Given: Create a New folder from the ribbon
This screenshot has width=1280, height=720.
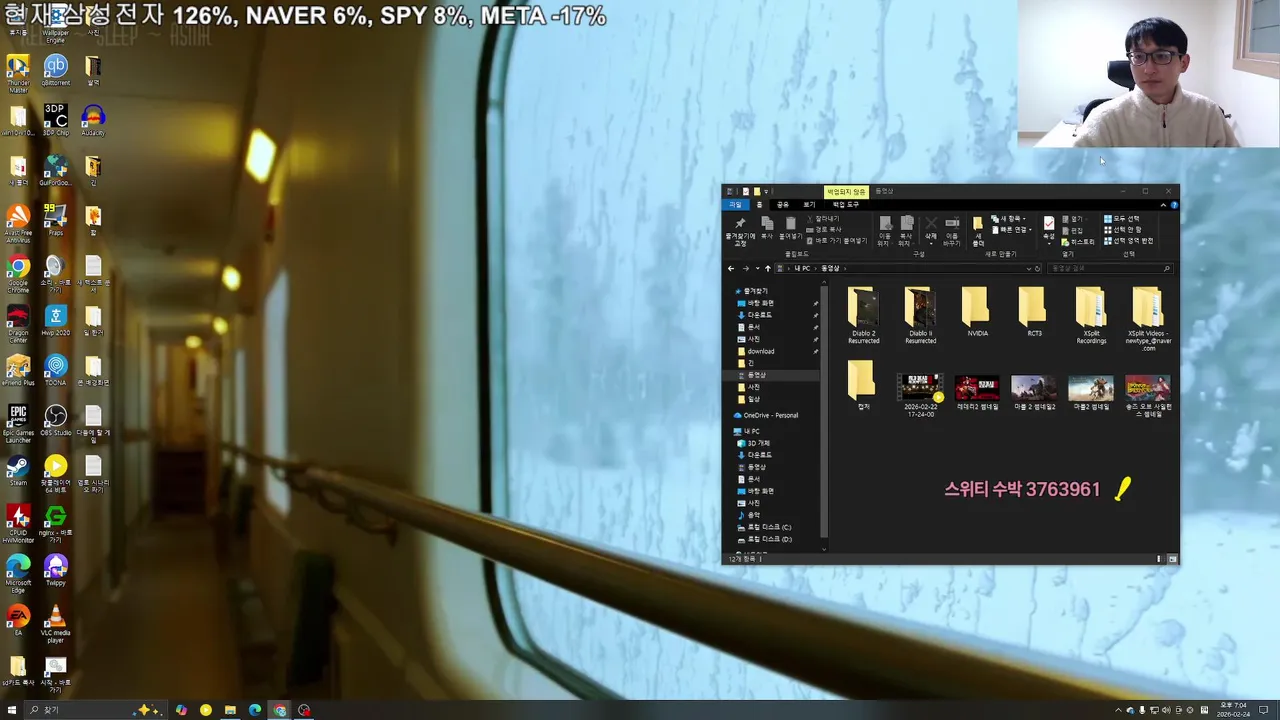Looking at the screenshot, I should click(x=978, y=231).
